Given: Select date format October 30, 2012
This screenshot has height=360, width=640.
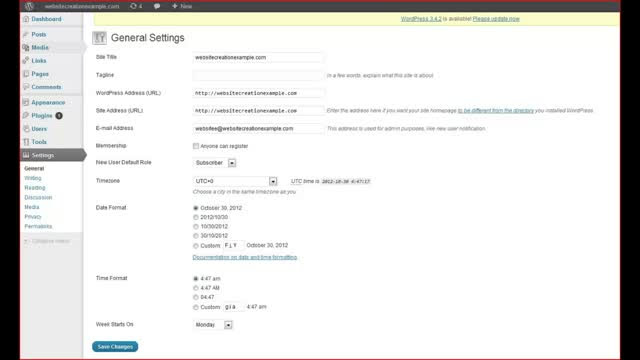Looking at the screenshot, I should 196,208.
